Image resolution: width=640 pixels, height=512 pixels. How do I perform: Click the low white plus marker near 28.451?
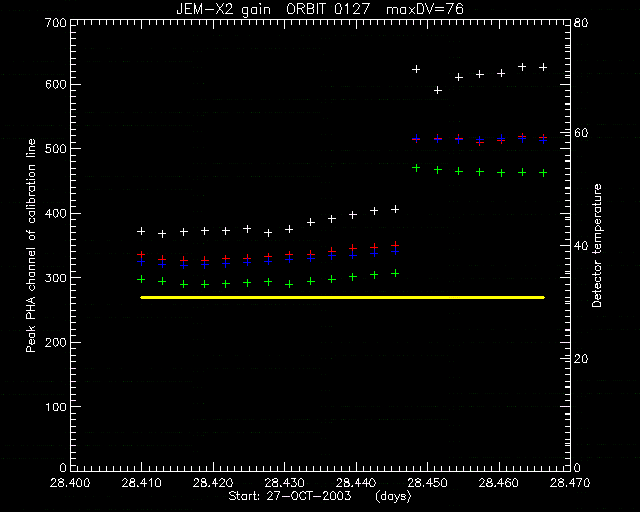click(438, 90)
